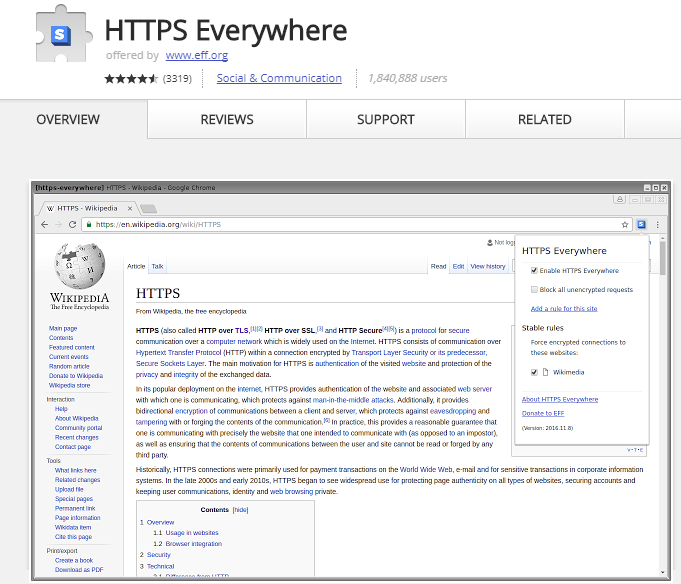Toggle Enable HTTPS Everywhere checkbox
681x584 pixels.
tap(534, 271)
